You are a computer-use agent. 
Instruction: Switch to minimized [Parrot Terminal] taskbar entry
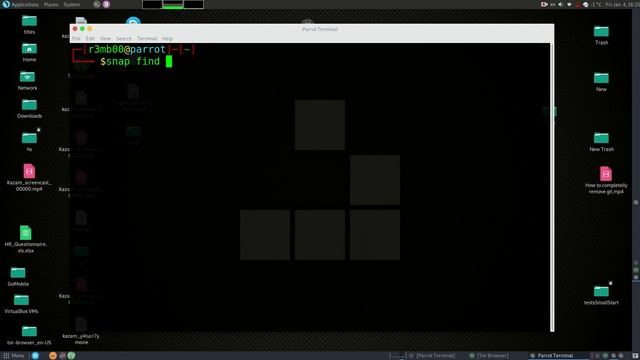coord(433,356)
